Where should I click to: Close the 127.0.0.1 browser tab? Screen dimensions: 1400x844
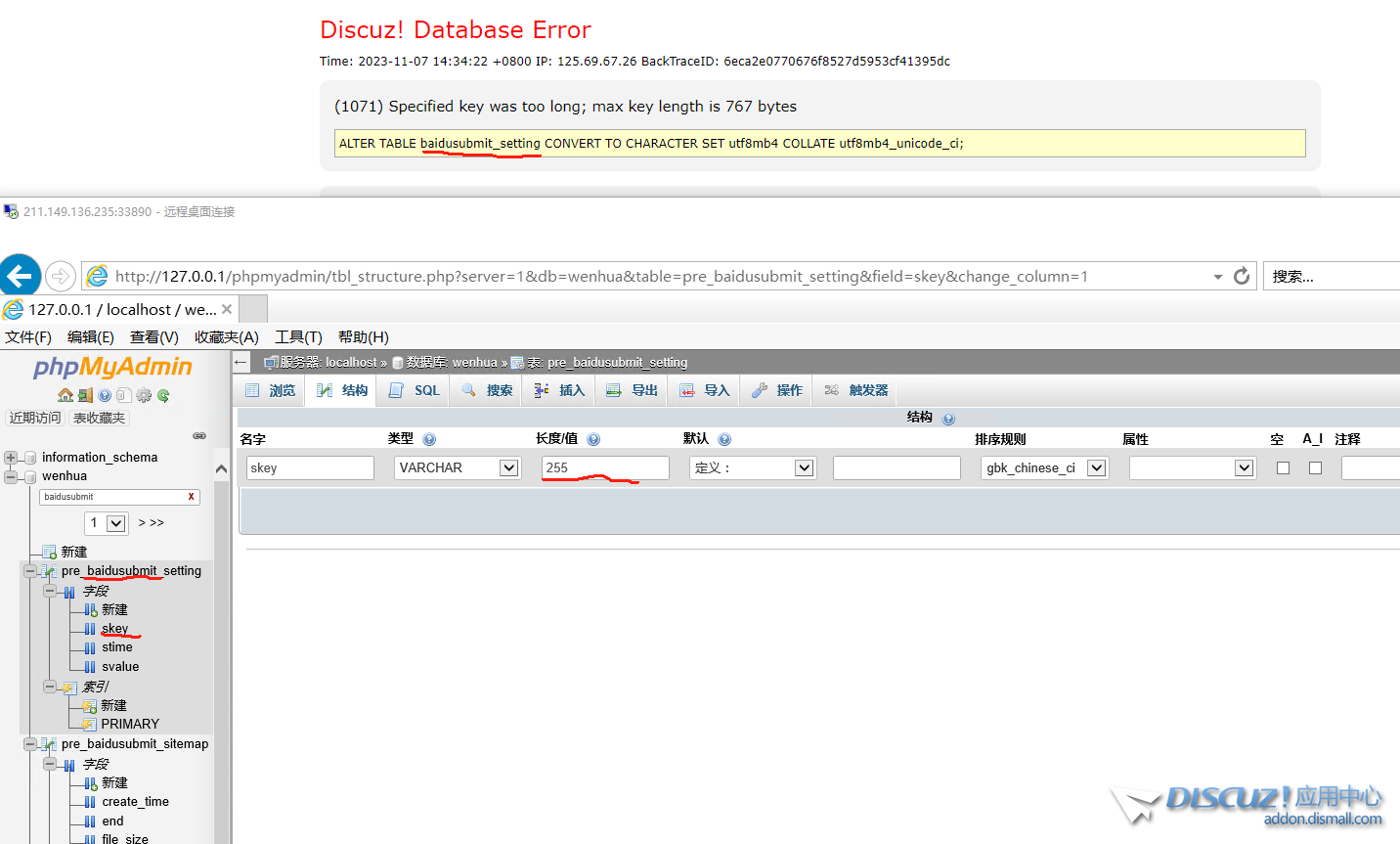pos(227,309)
